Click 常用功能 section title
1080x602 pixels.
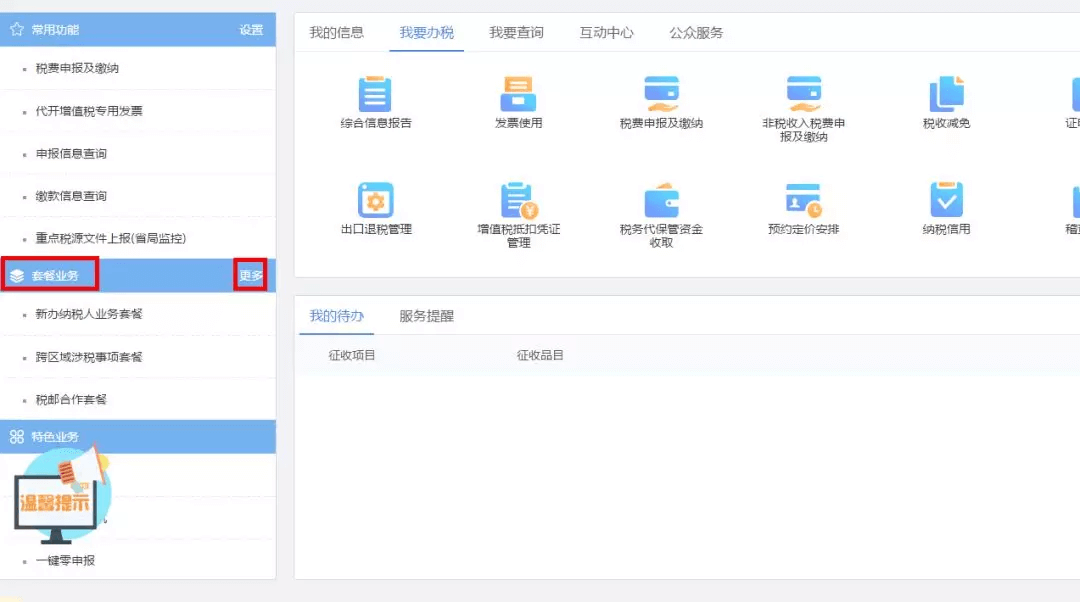point(55,30)
